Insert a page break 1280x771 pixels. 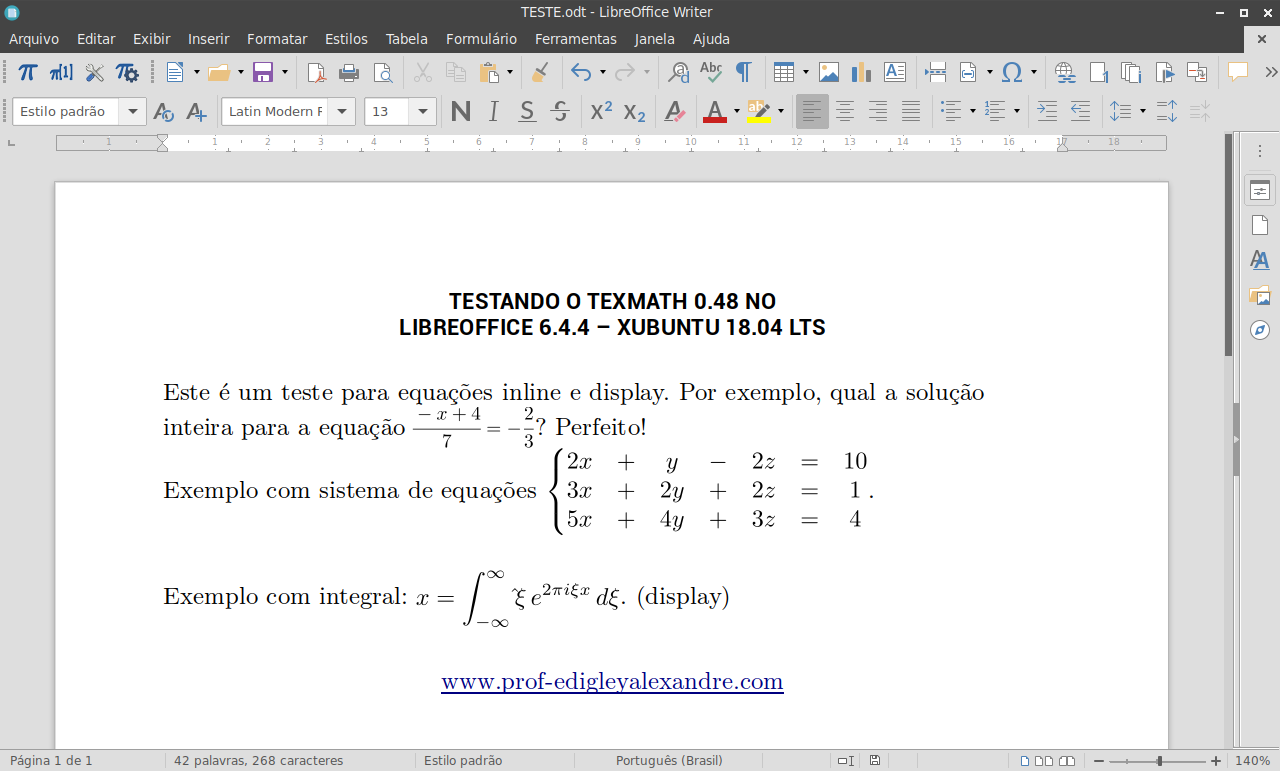(x=936, y=72)
